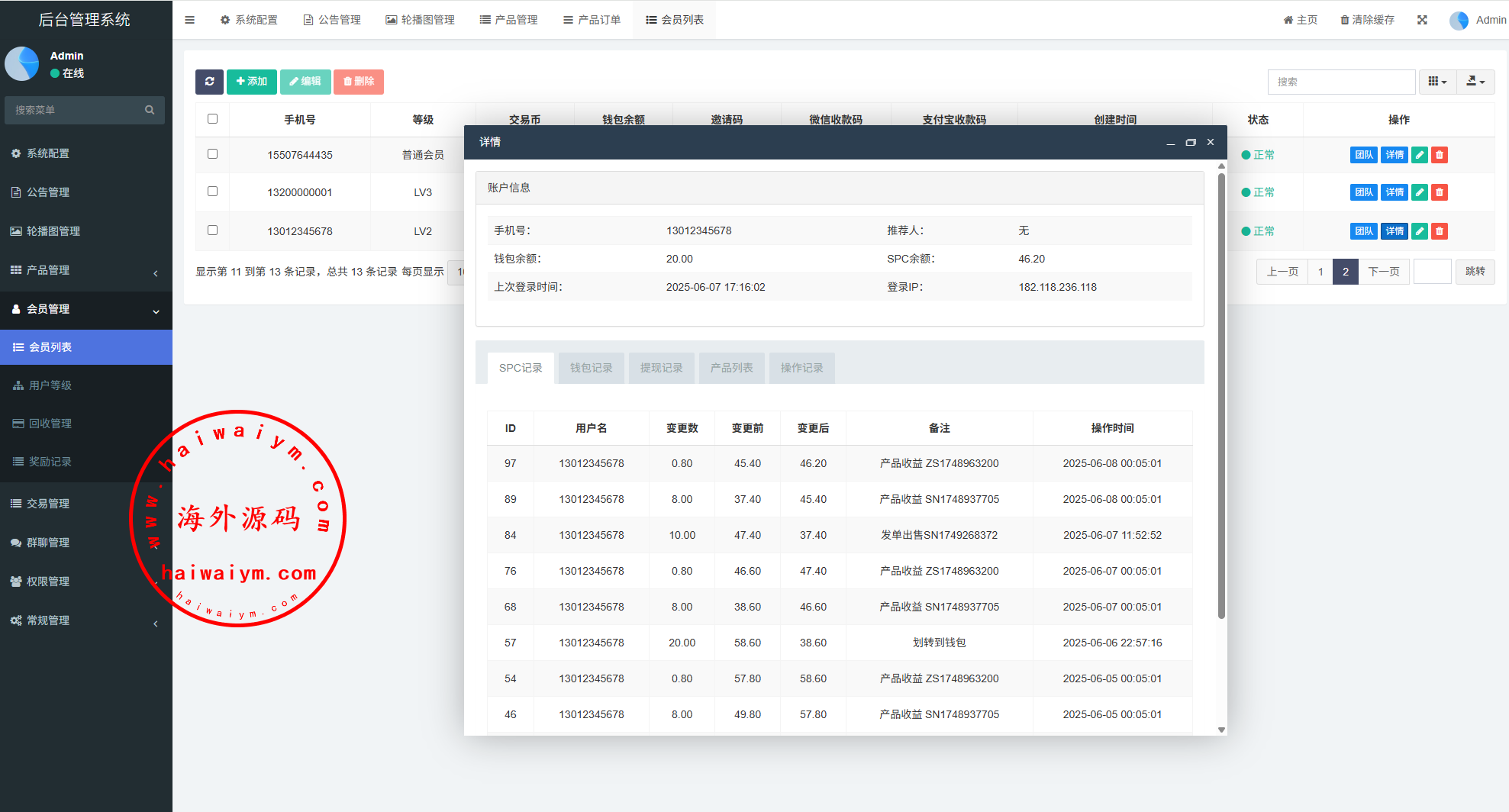Toggle the select-all checkbox in table header

(x=213, y=119)
